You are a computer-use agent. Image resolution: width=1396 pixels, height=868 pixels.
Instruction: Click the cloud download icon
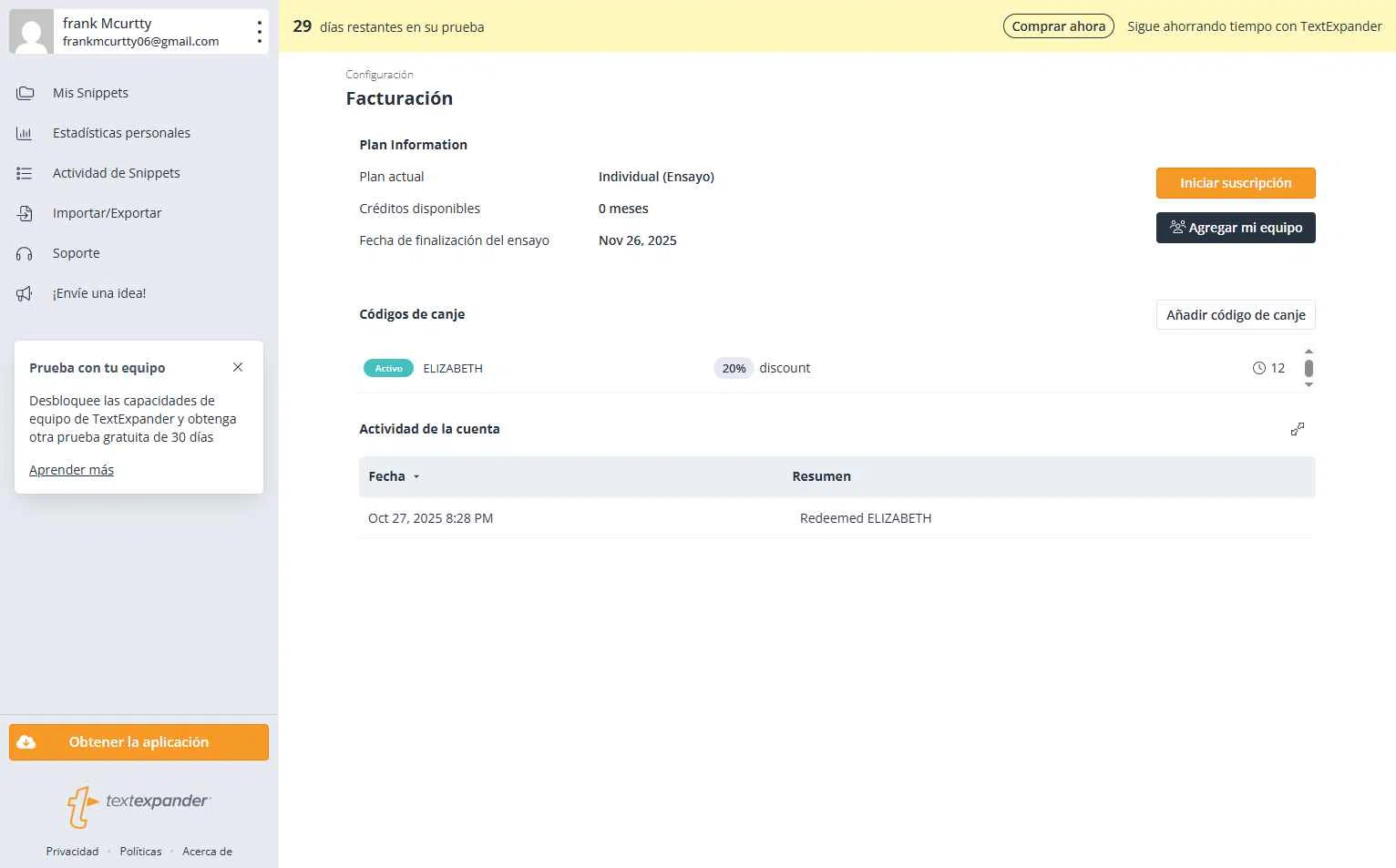(26, 742)
